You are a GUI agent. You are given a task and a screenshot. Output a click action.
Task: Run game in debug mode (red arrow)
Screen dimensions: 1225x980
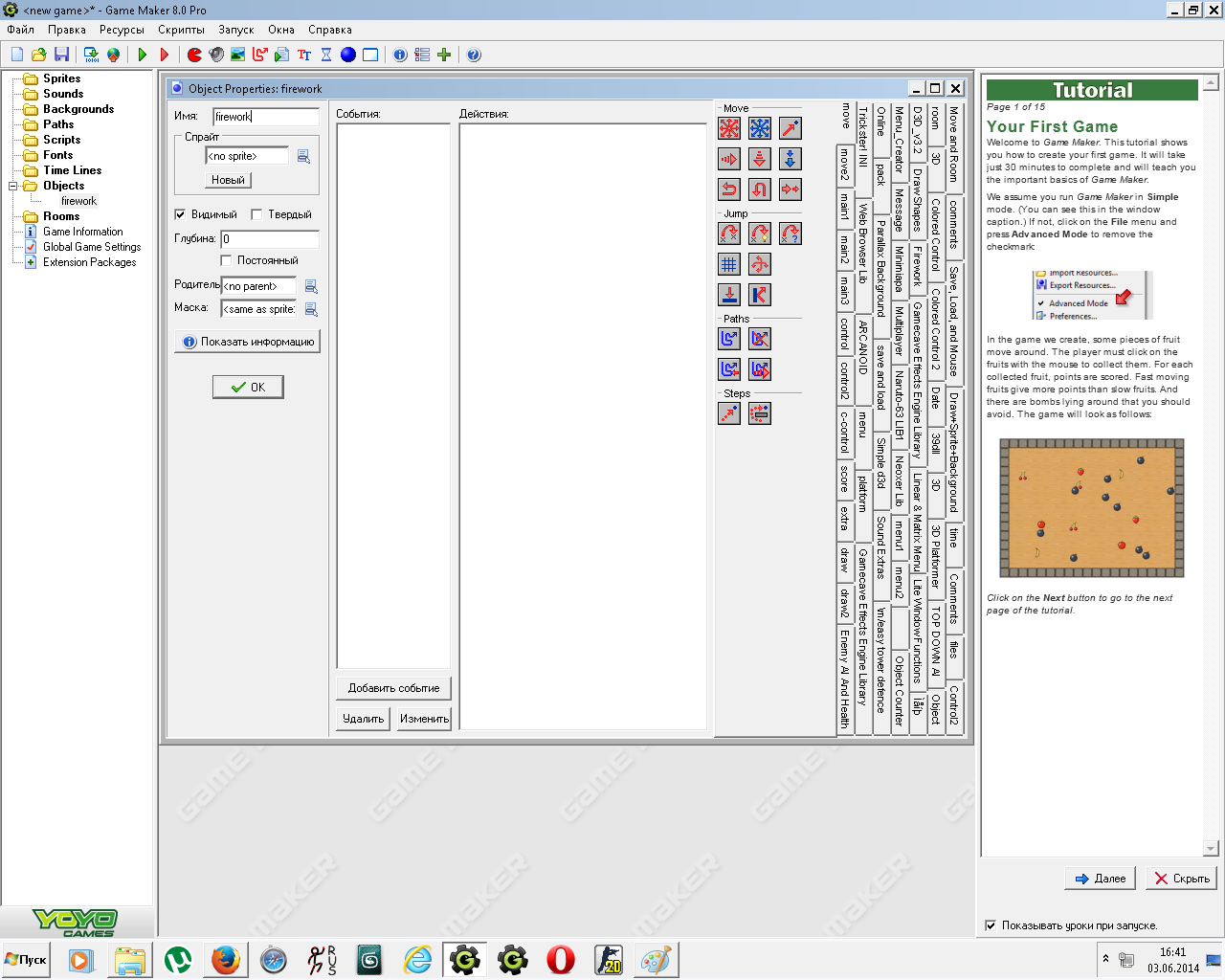point(165,55)
